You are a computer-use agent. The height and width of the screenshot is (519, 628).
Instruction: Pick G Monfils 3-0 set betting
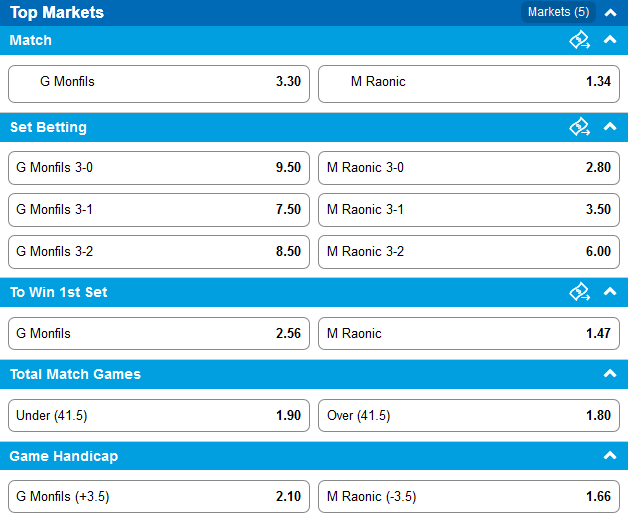pyautogui.click(x=159, y=168)
